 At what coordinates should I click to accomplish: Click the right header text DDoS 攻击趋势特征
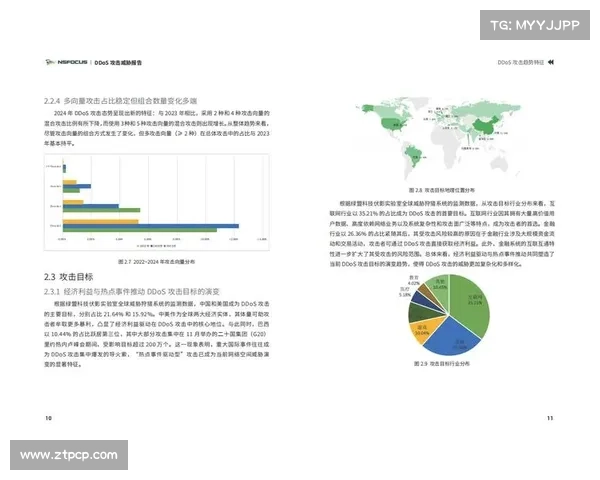pos(520,62)
